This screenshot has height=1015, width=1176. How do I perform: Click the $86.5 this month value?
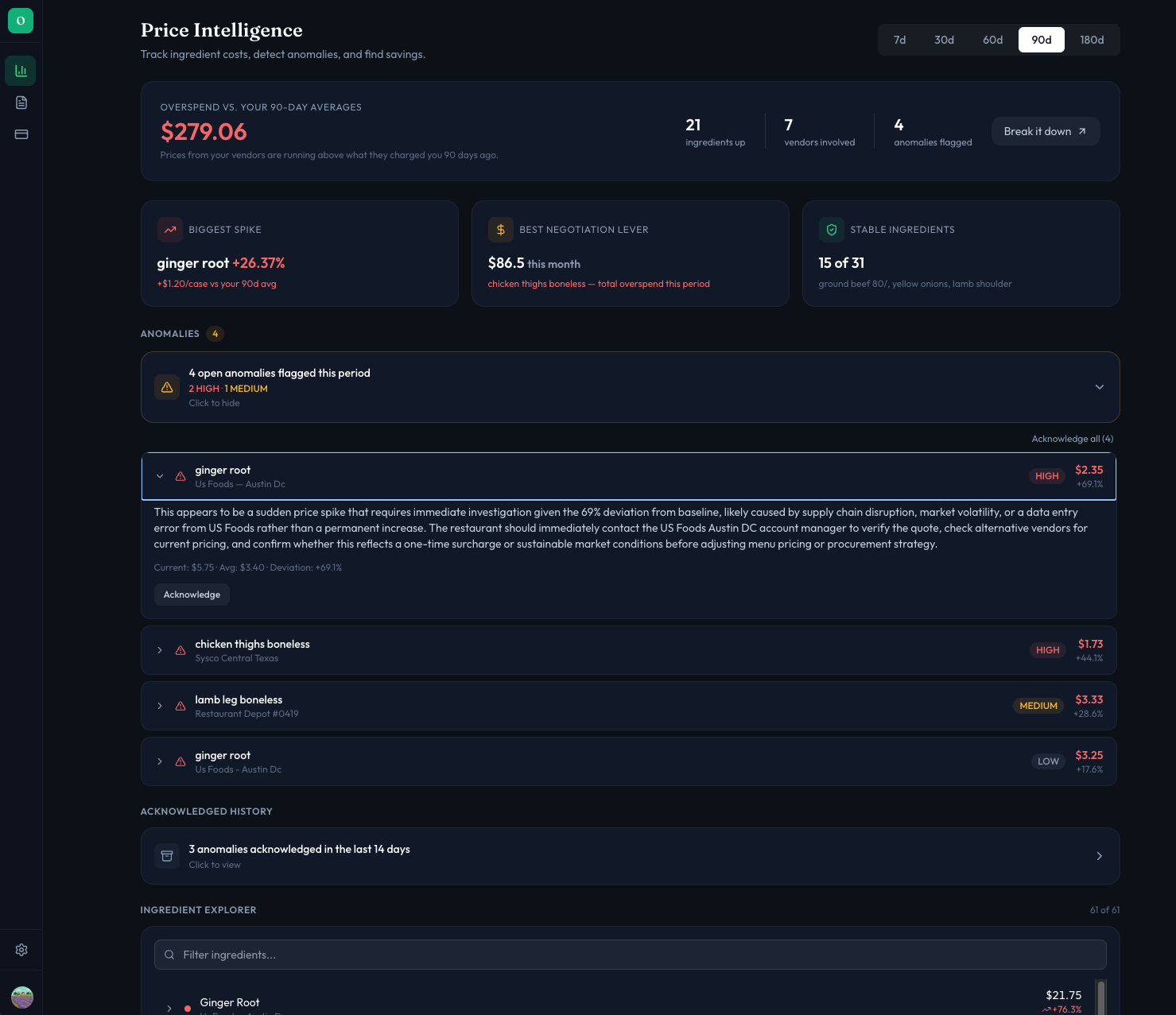pos(534,263)
